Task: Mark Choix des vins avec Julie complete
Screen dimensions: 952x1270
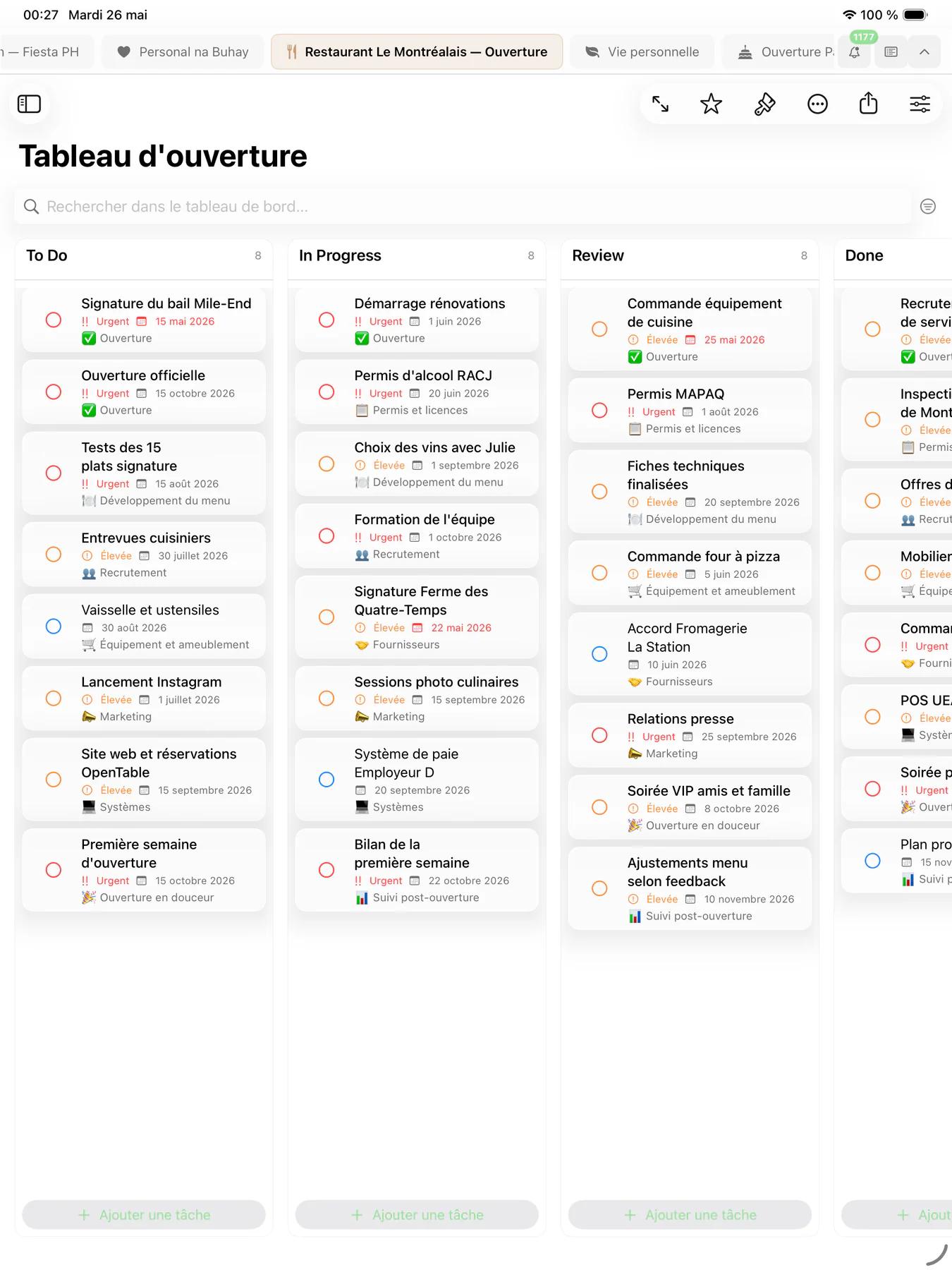Action: tap(327, 464)
